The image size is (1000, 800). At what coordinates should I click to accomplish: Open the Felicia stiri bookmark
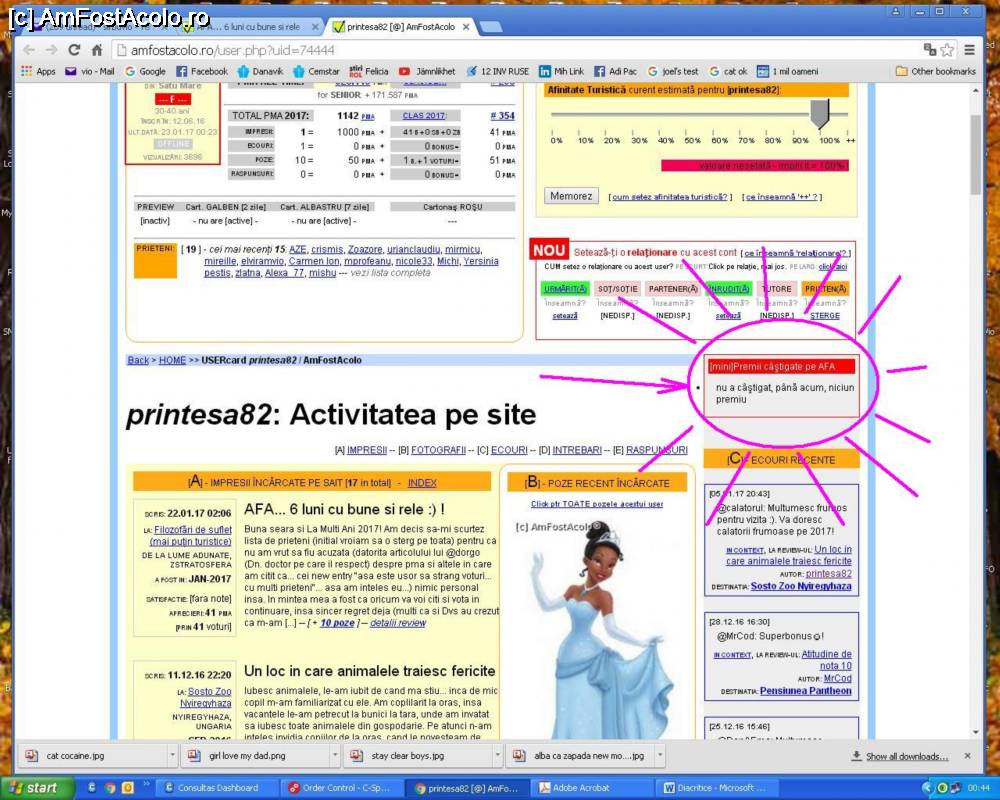pos(369,71)
